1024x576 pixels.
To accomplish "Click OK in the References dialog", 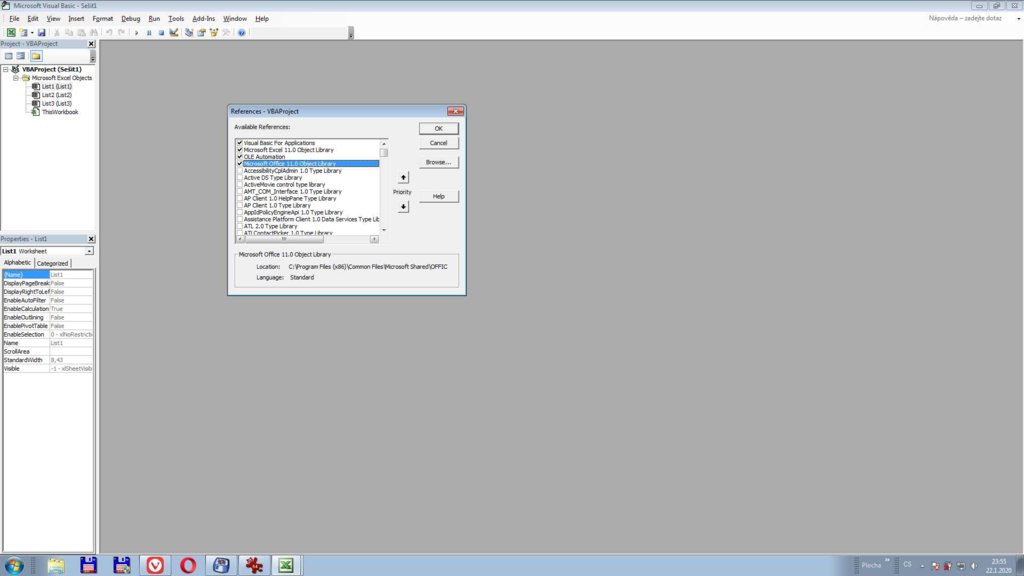I will click(x=438, y=129).
